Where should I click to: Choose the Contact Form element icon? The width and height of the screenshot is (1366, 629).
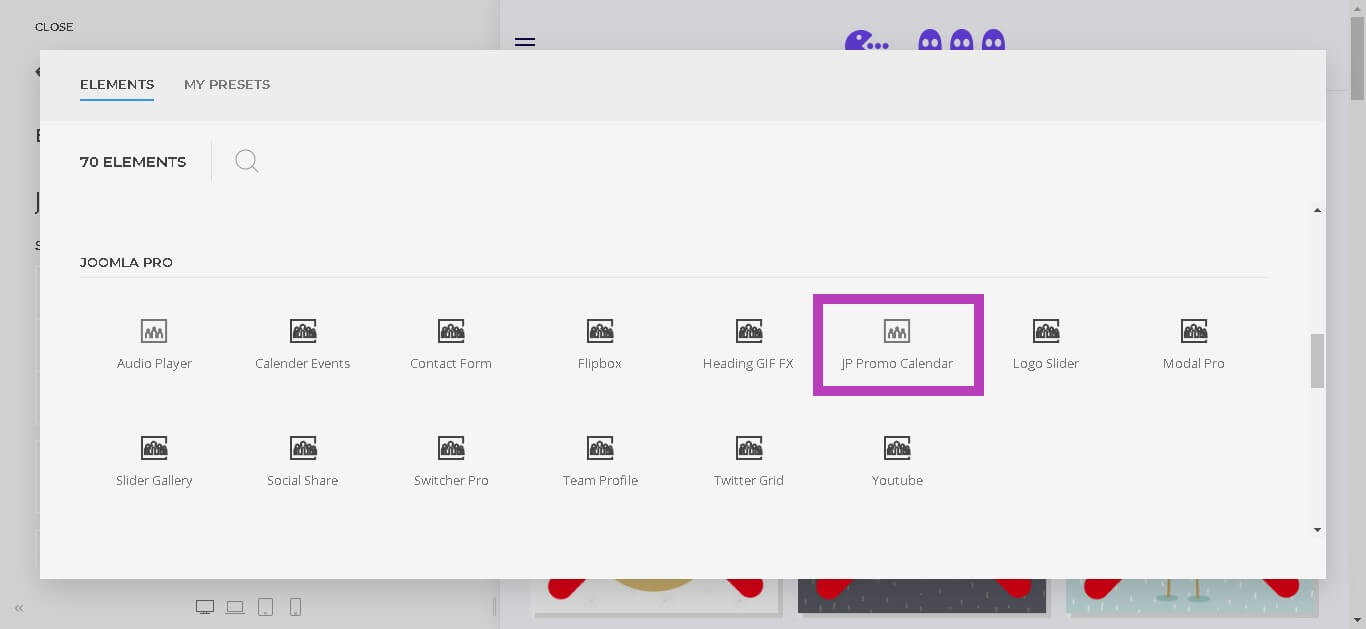451,331
